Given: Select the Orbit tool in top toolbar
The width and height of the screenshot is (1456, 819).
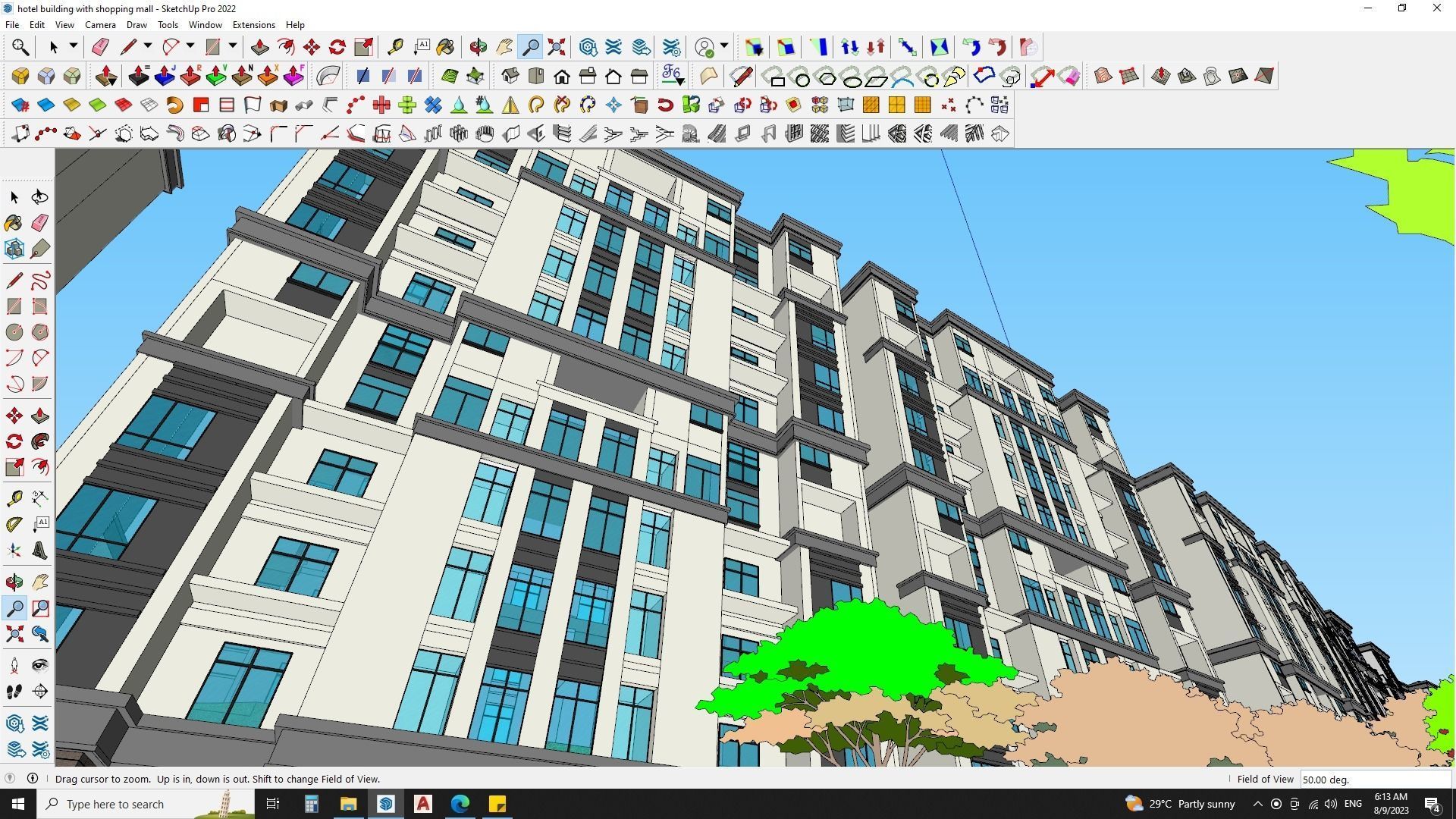Looking at the screenshot, I should point(478,47).
